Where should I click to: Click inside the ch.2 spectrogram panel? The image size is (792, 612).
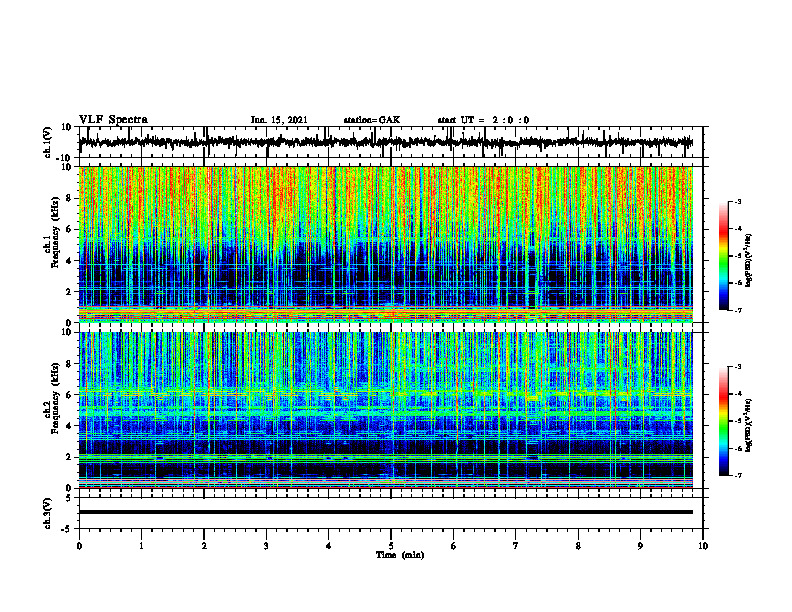[385, 410]
